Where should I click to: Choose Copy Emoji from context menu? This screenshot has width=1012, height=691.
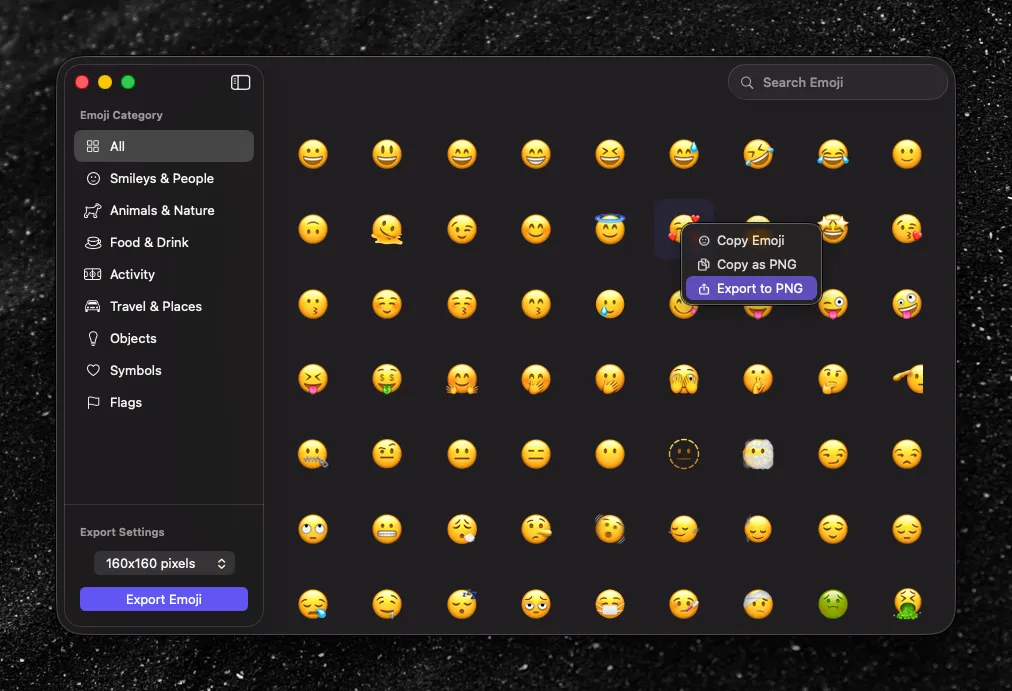pyautogui.click(x=751, y=240)
